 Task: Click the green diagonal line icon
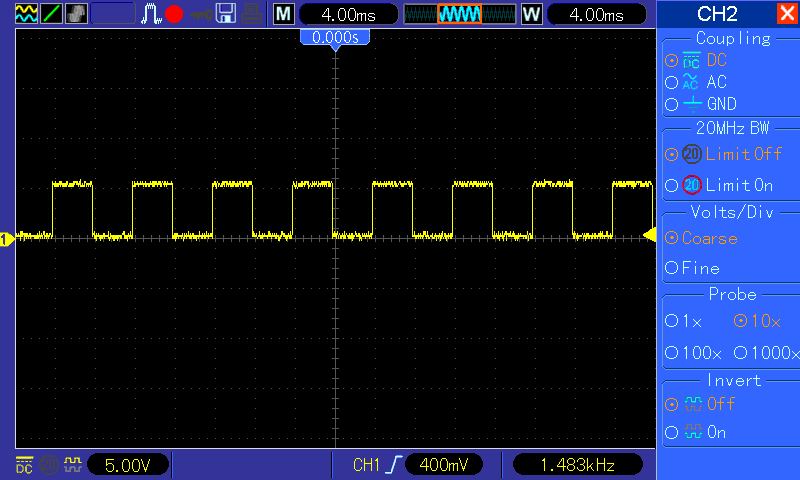point(51,14)
